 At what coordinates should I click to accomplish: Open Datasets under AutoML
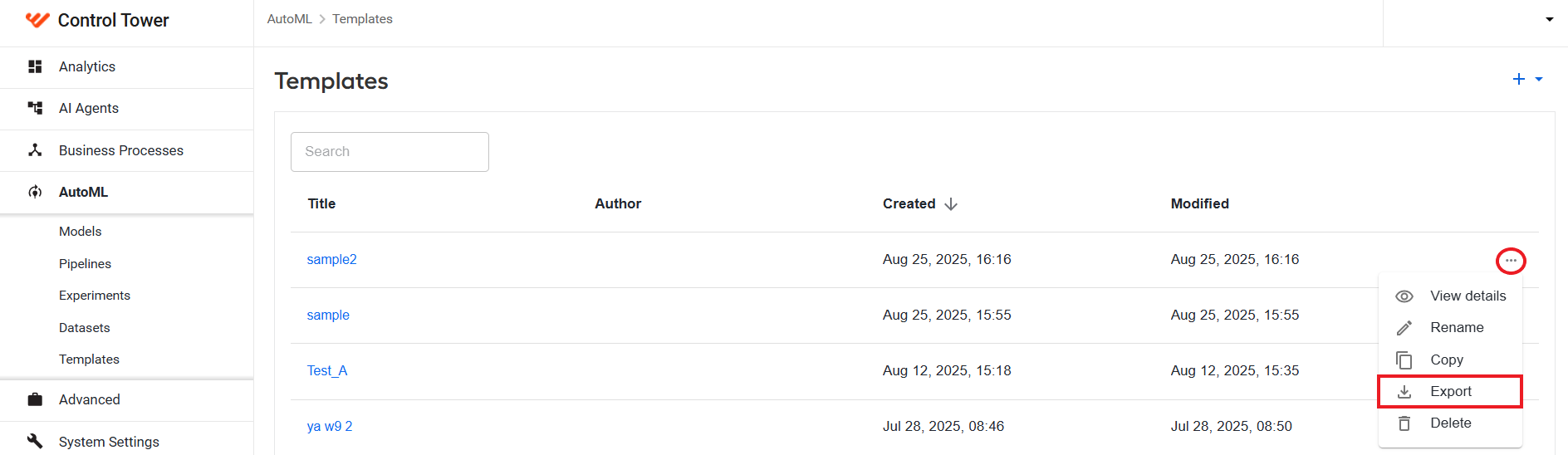(85, 327)
